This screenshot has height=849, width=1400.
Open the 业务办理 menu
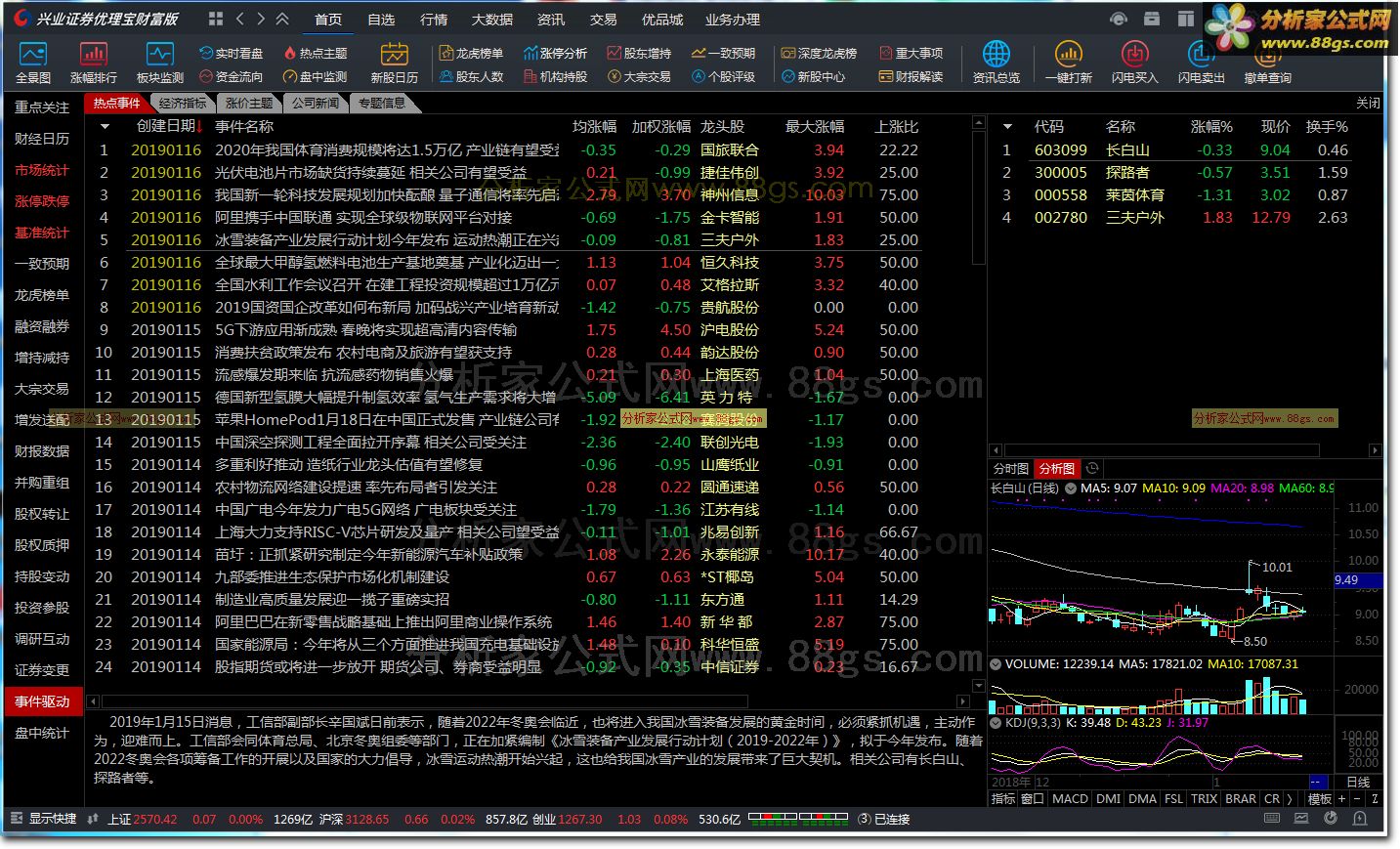click(733, 20)
